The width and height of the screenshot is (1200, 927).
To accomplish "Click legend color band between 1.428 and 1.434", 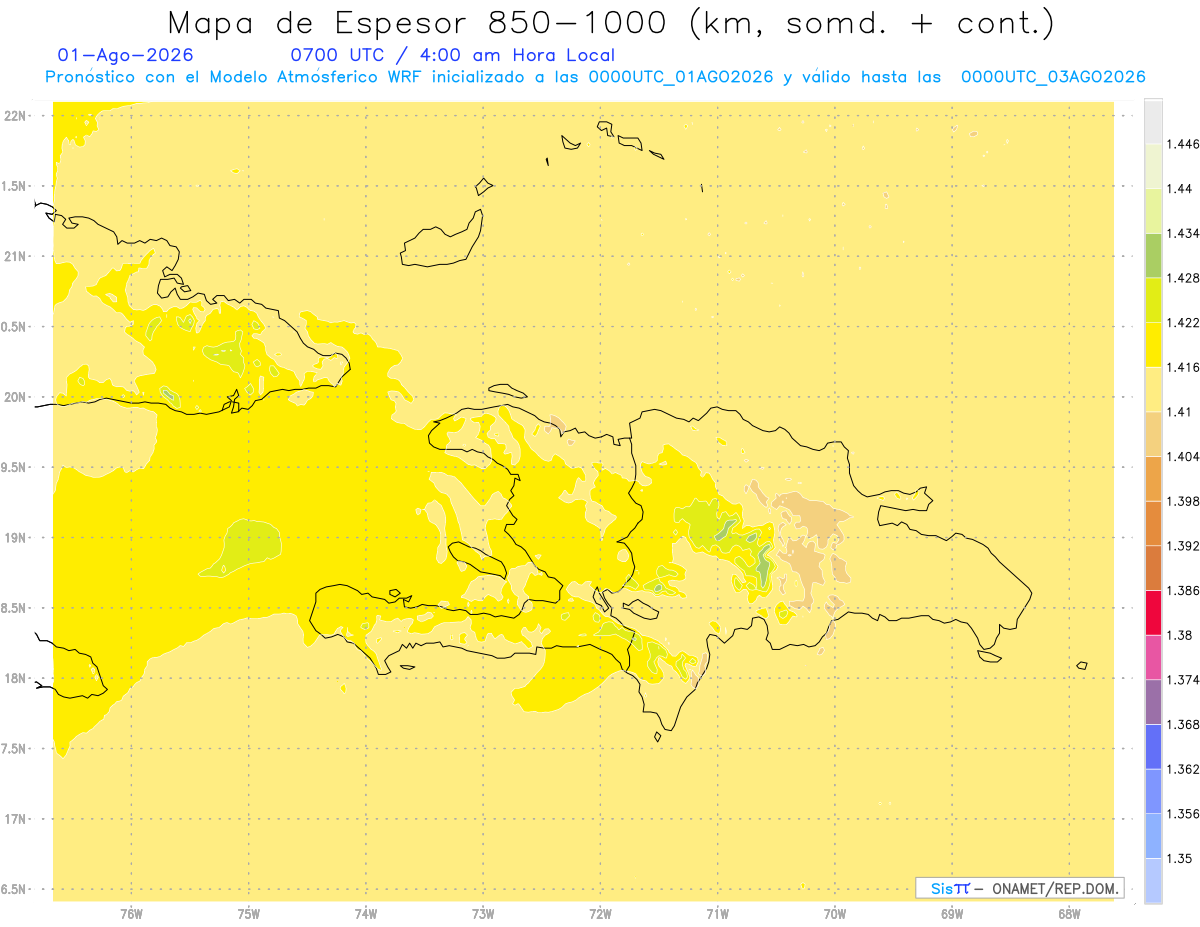I will pos(1153,255).
